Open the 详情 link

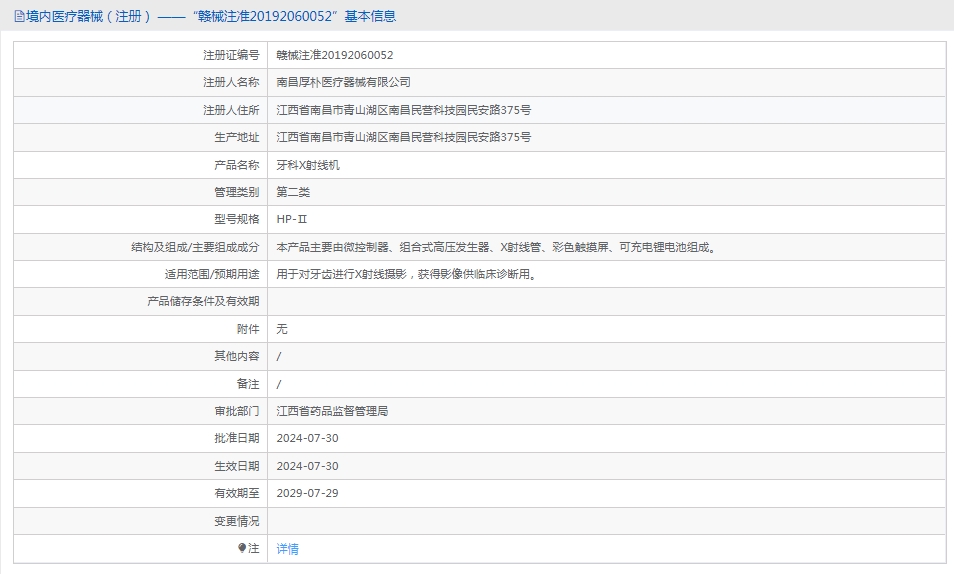(287, 548)
